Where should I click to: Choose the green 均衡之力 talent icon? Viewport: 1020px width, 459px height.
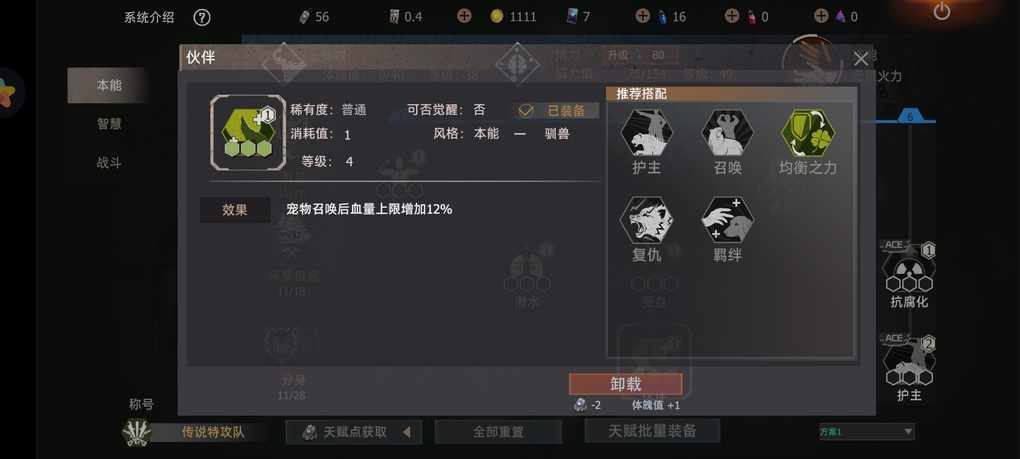[x=807, y=132]
